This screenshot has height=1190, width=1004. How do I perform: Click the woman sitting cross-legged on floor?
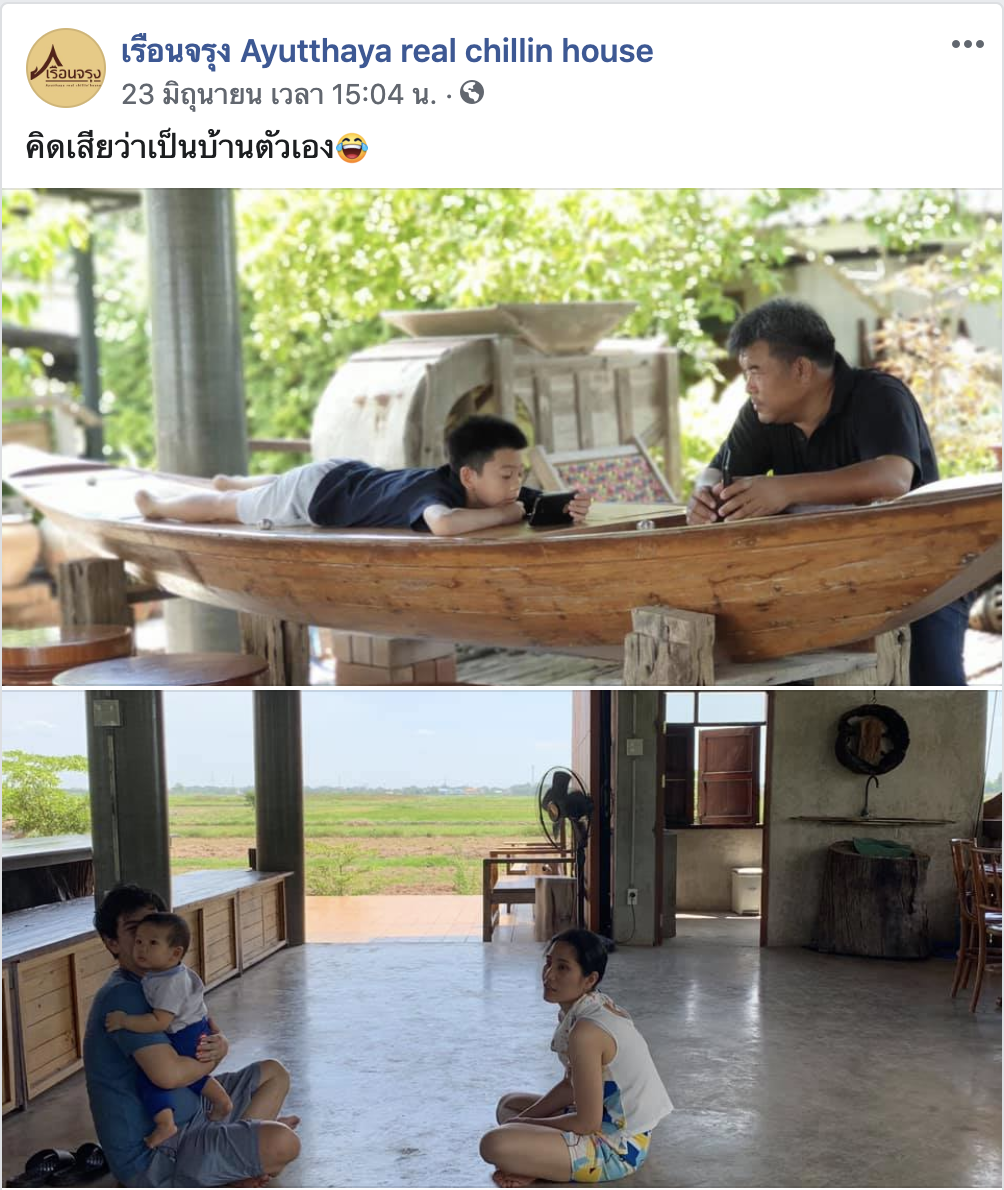coord(577,1061)
